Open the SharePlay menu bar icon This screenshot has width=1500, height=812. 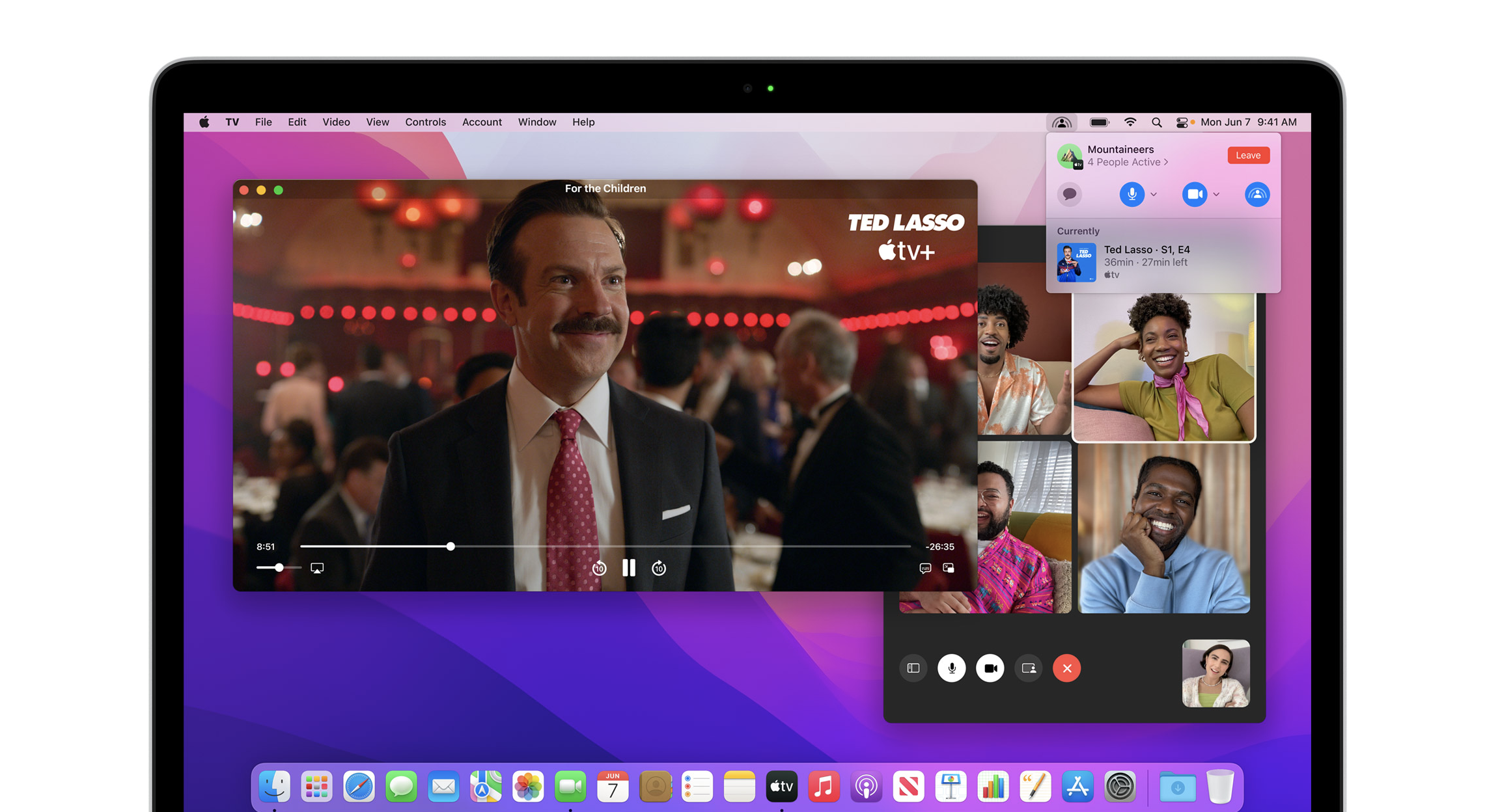1062,122
